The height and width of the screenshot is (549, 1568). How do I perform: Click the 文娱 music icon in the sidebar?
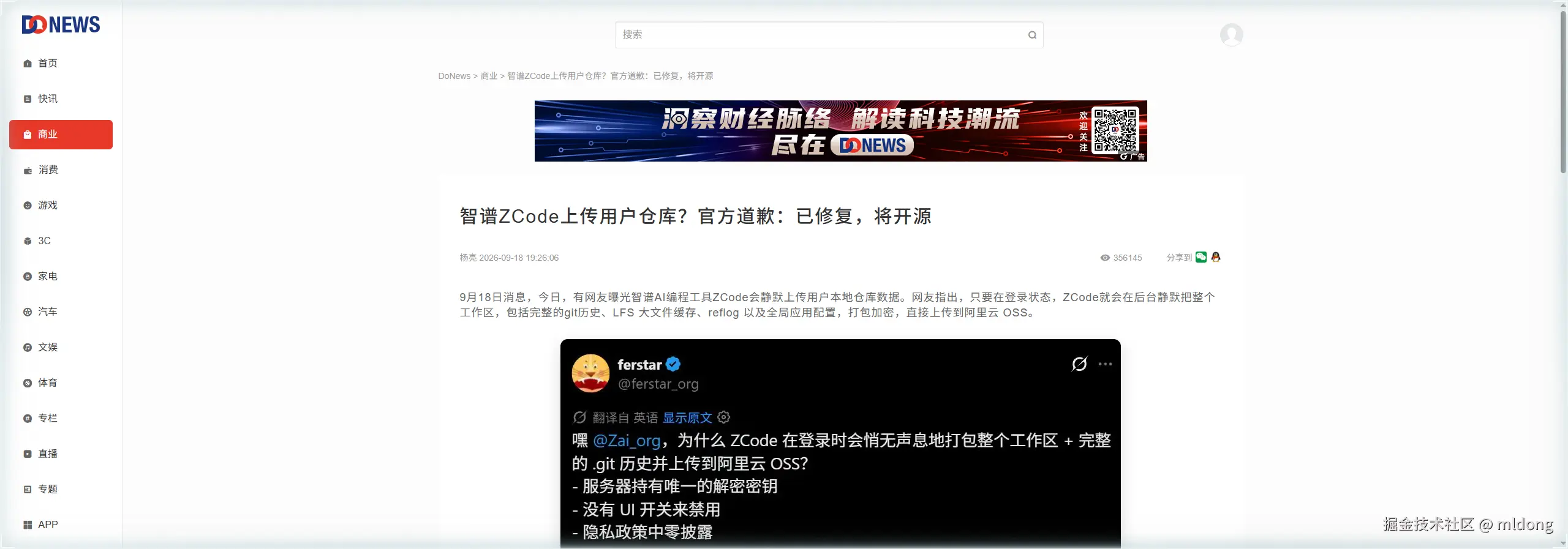tap(28, 348)
